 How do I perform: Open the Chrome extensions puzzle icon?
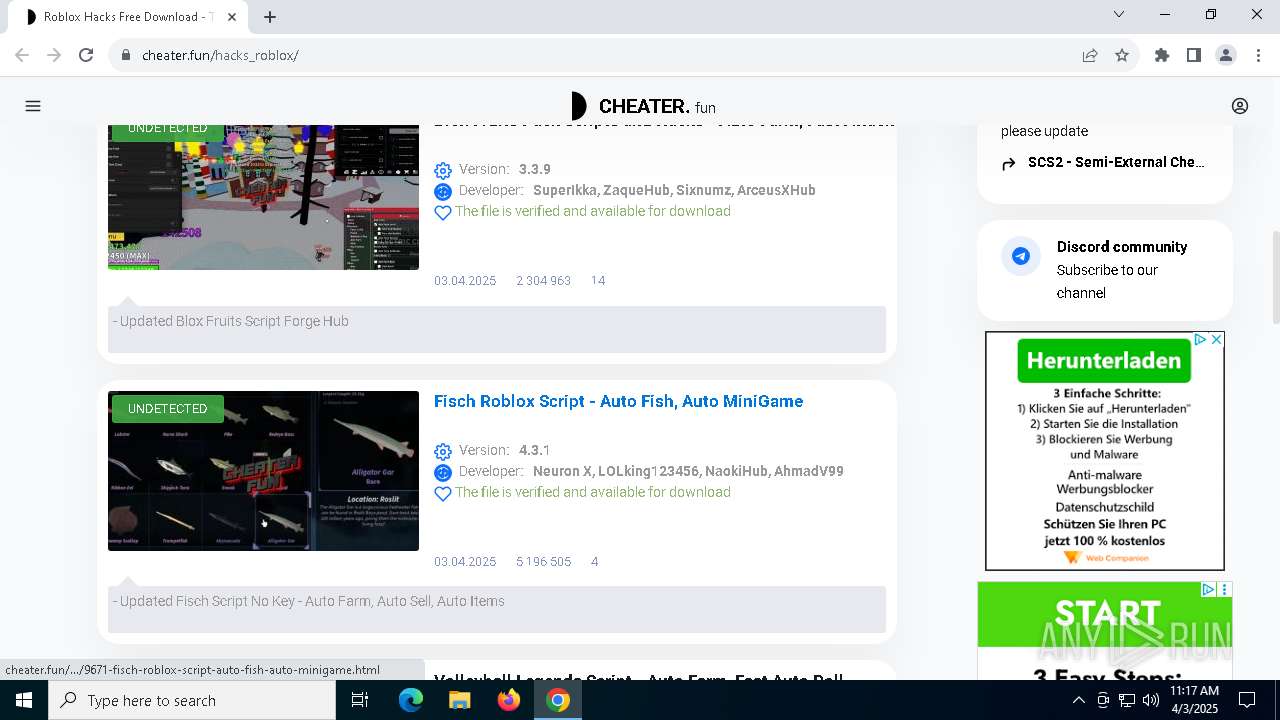point(1162,55)
